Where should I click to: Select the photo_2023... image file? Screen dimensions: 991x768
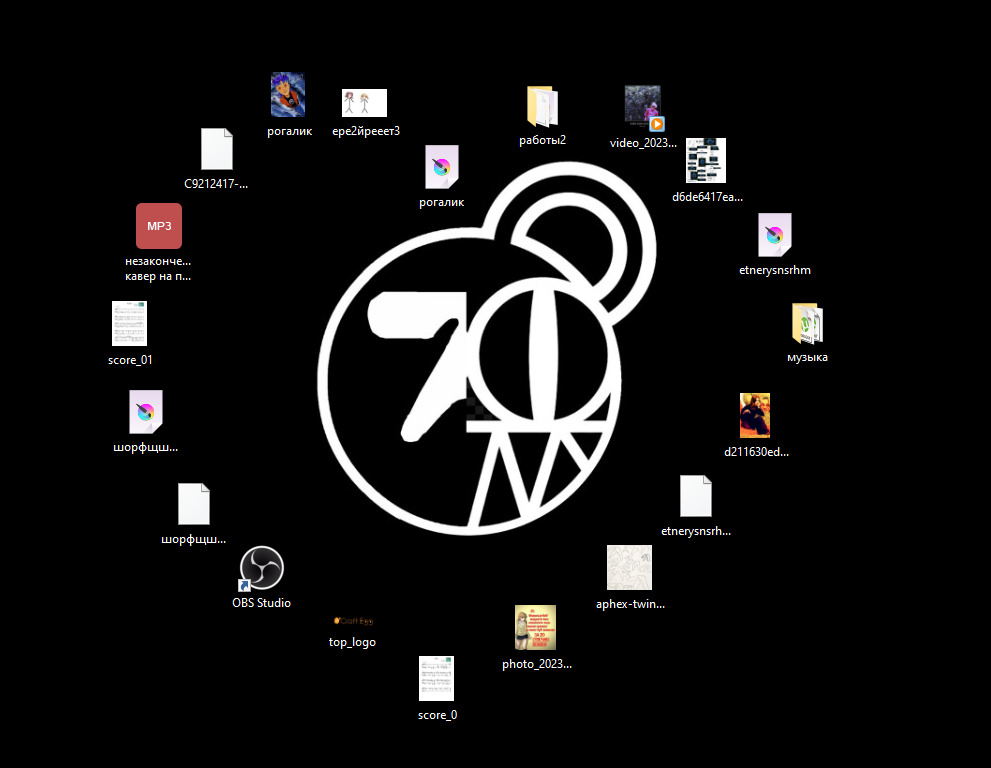[535, 628]
